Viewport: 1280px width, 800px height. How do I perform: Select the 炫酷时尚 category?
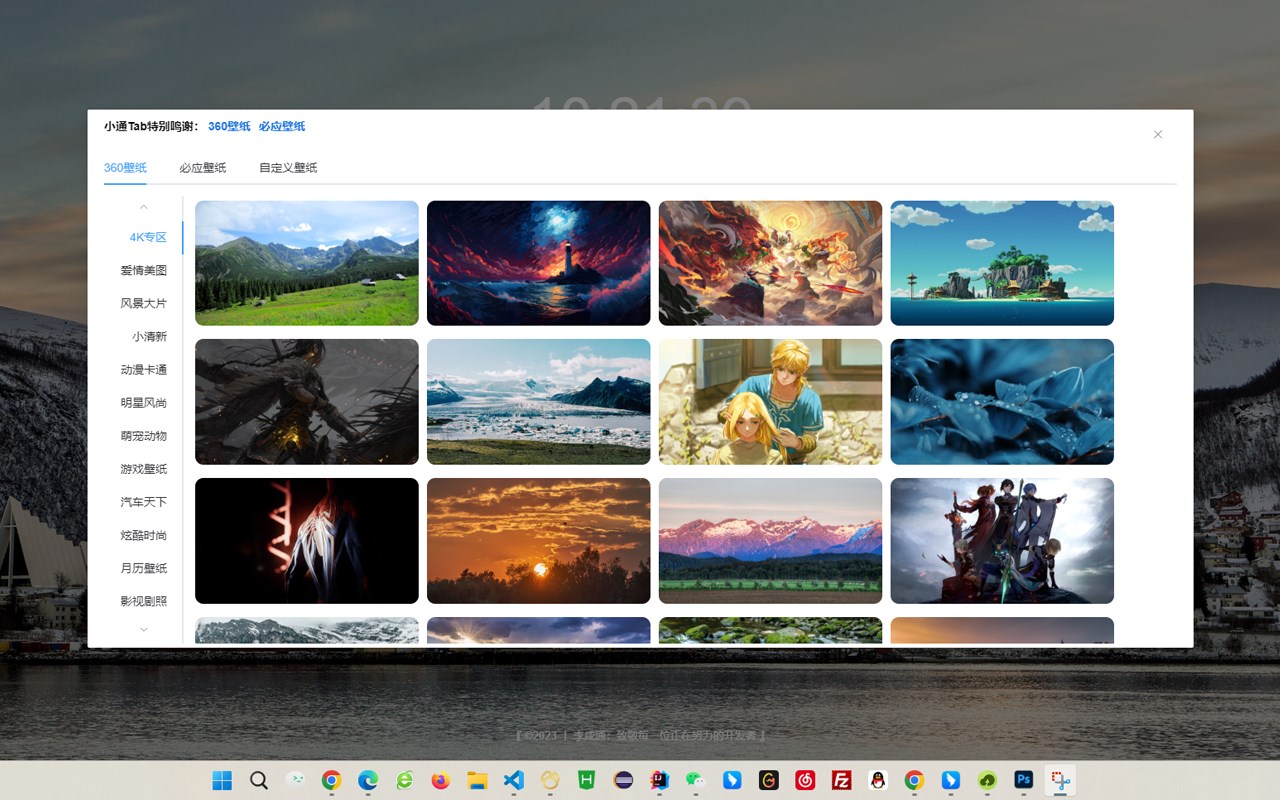tap(144, 535)
